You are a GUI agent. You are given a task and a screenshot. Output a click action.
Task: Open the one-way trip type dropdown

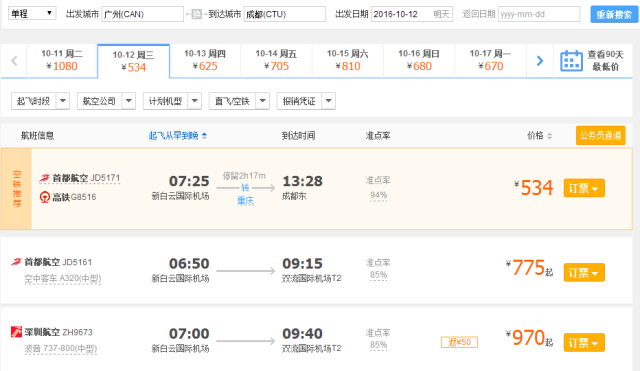coord(32,13)
